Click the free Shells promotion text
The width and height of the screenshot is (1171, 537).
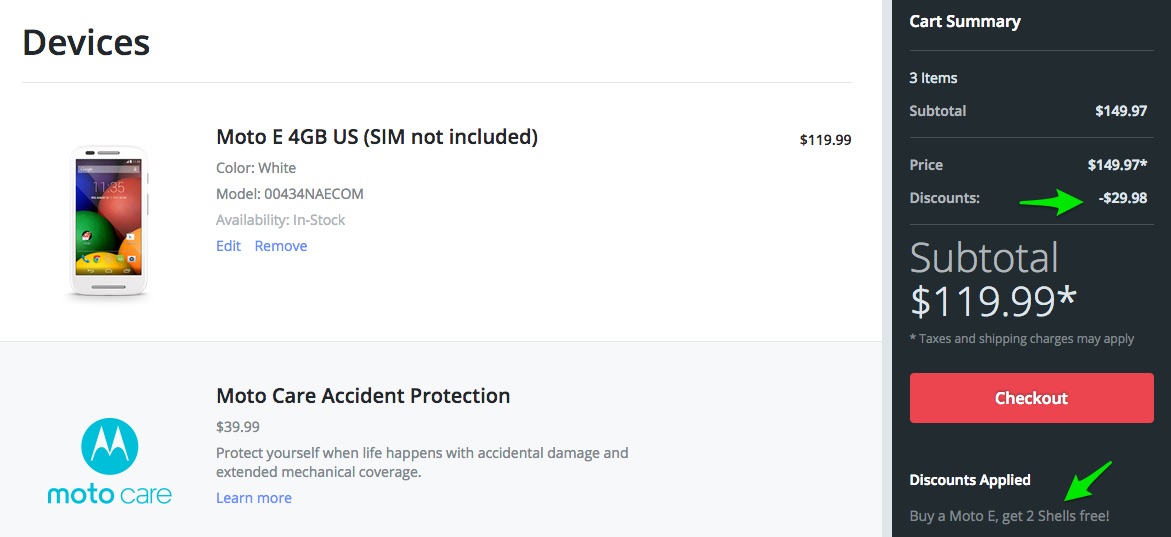[x=1009, y=516]
